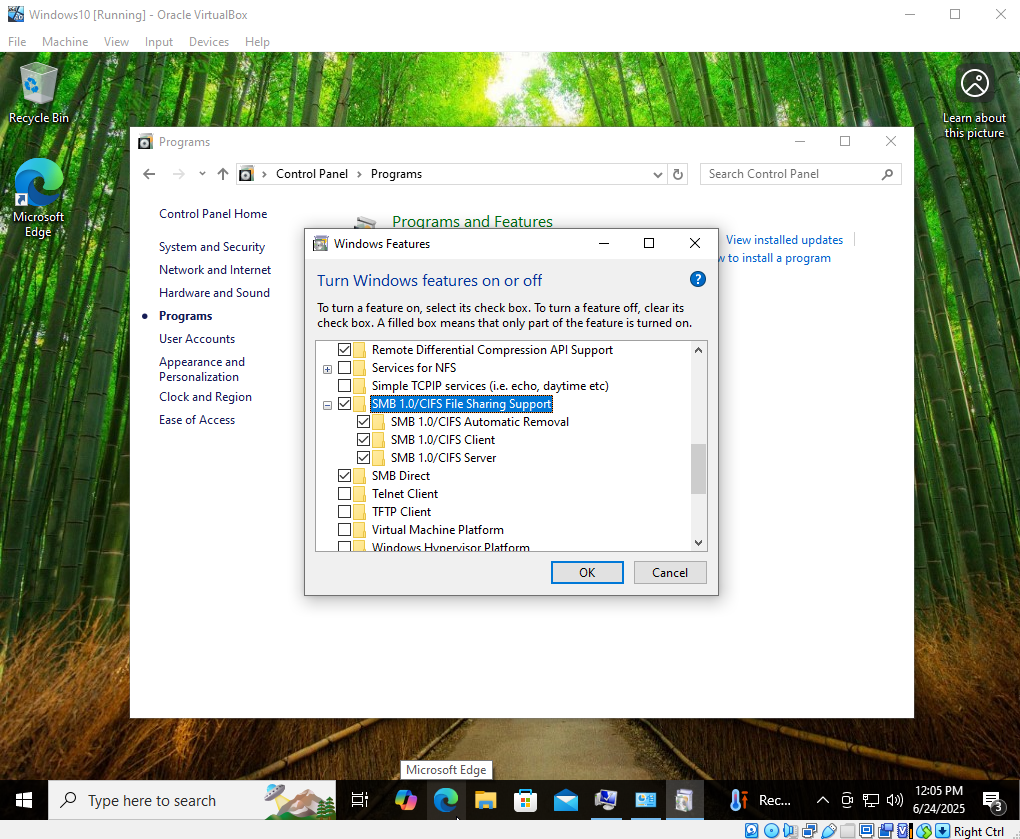Go up one level in Control Panel
Viewport: 1020px width, 839px height.
coord(222,174)
